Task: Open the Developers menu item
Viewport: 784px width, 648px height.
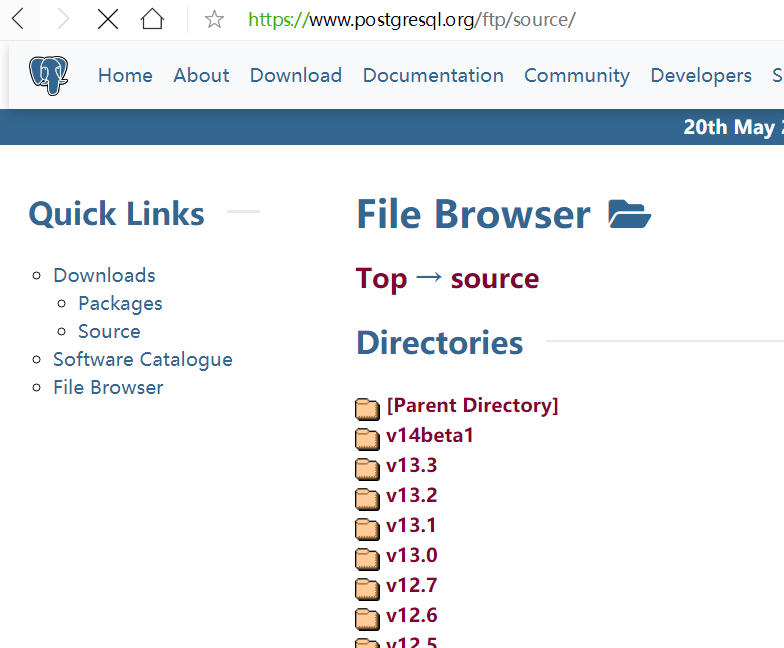Action: 701,76
